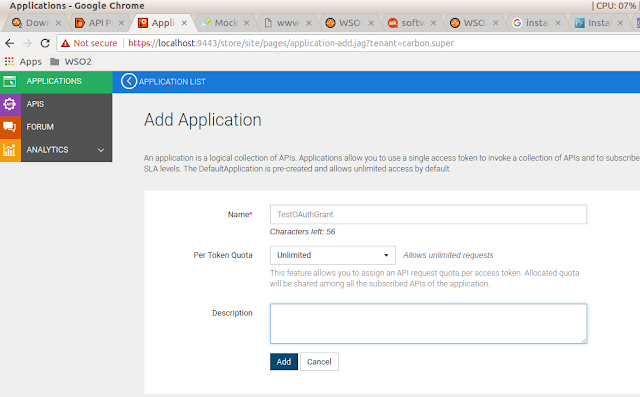This screenshot has height=397, width=640.
Task: Click the Add Application heading
Action: [203, 120]
